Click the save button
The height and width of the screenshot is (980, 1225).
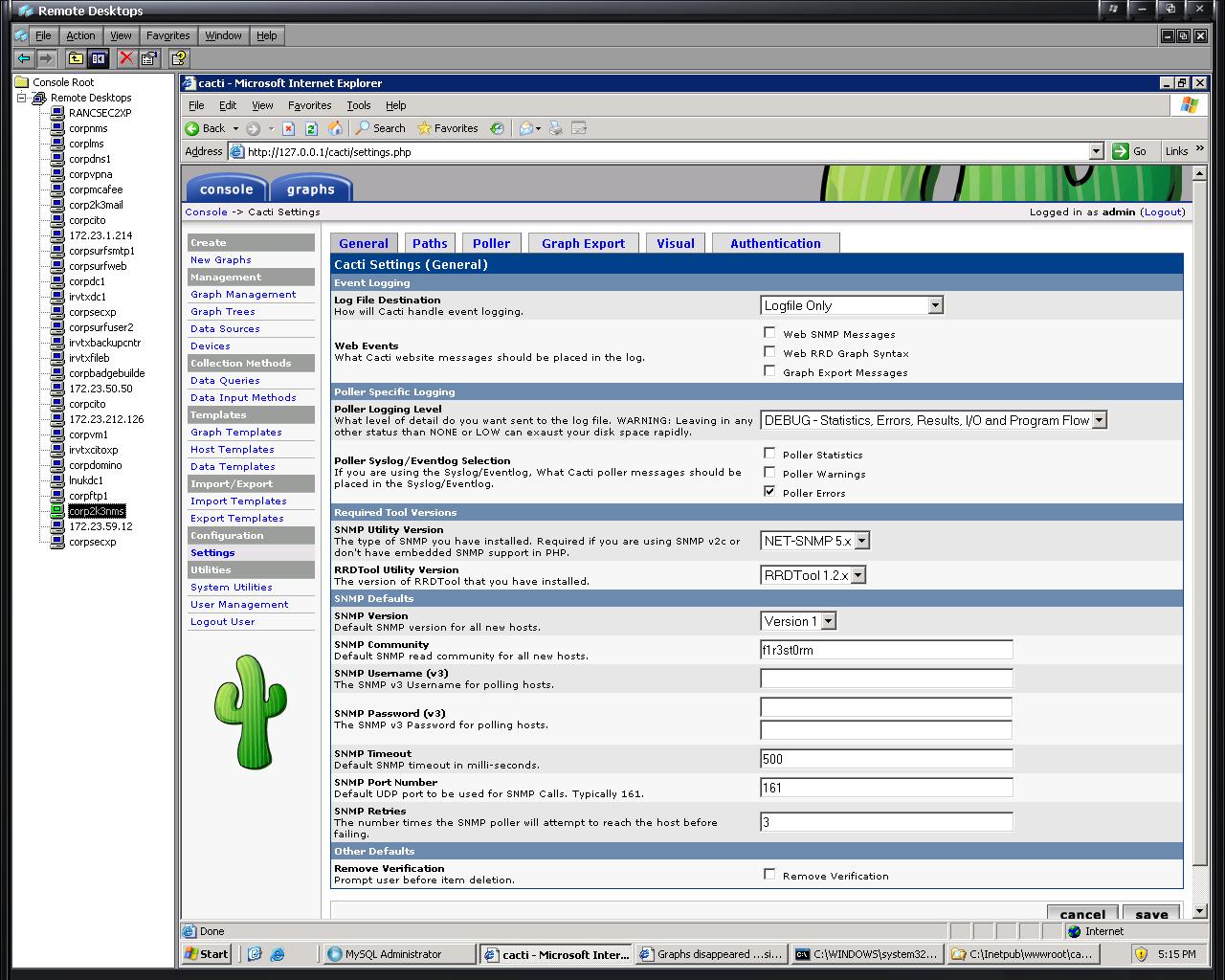click(x=1151, y=913)
